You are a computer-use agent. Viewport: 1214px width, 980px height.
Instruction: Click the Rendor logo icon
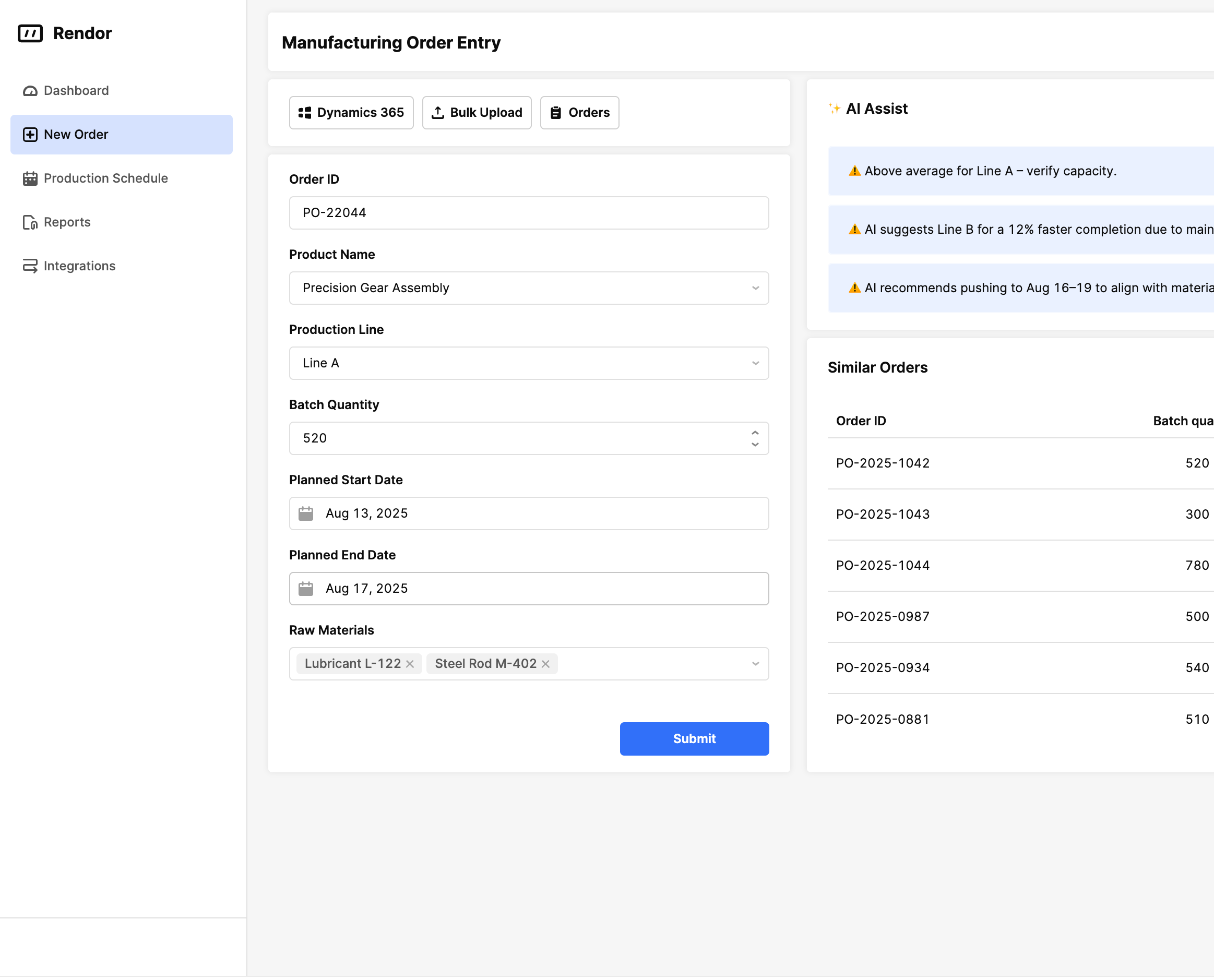(x=30, y=33)
